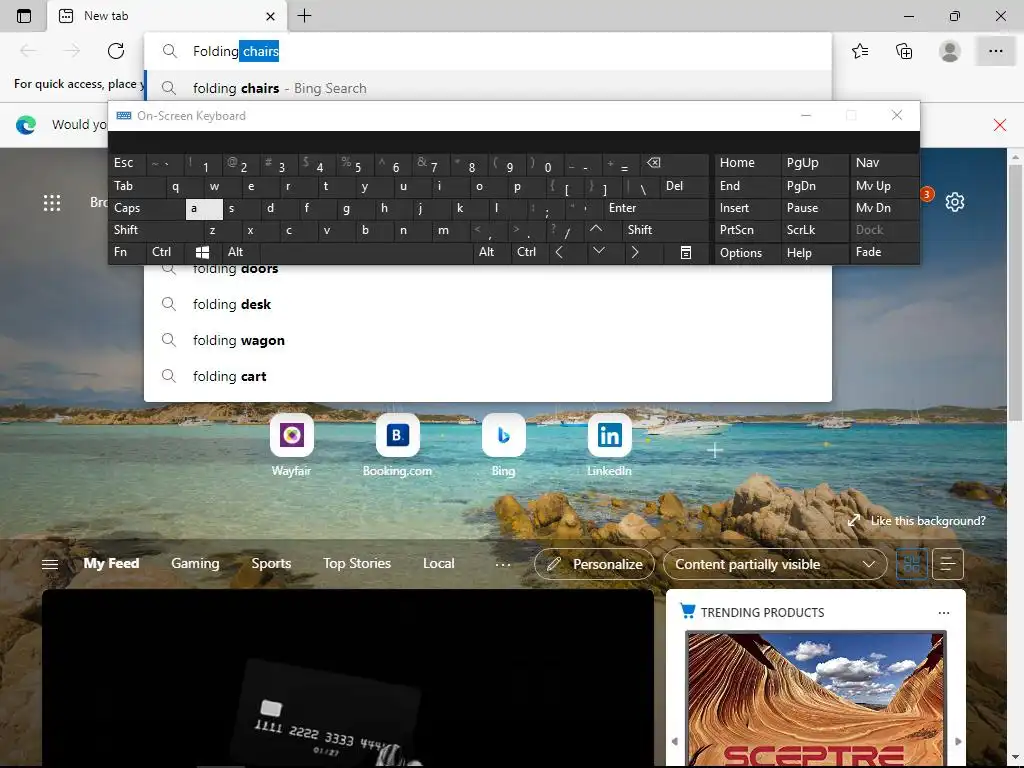This screenshot has width=1024, height=768.
Task: Close the New tab tab
Action: (270, 16)
